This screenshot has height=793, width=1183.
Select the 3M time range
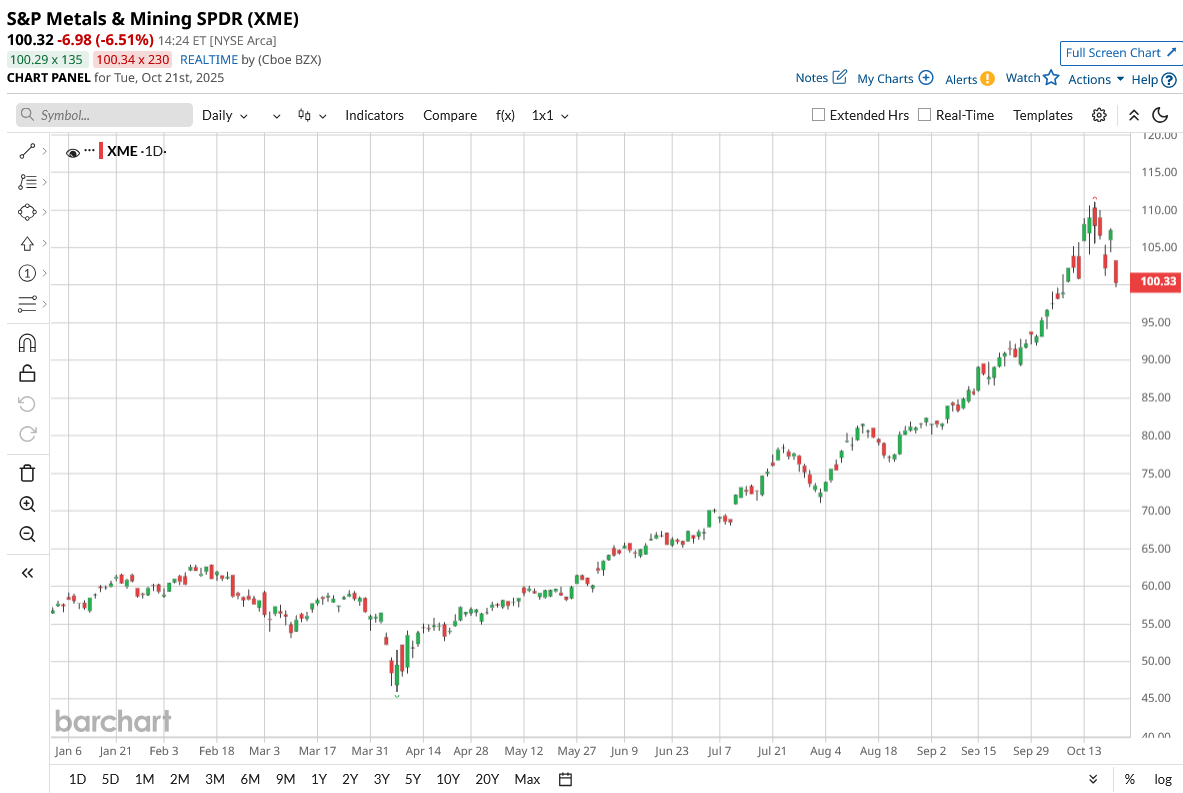pyautogui.click(x=215, y=779)
